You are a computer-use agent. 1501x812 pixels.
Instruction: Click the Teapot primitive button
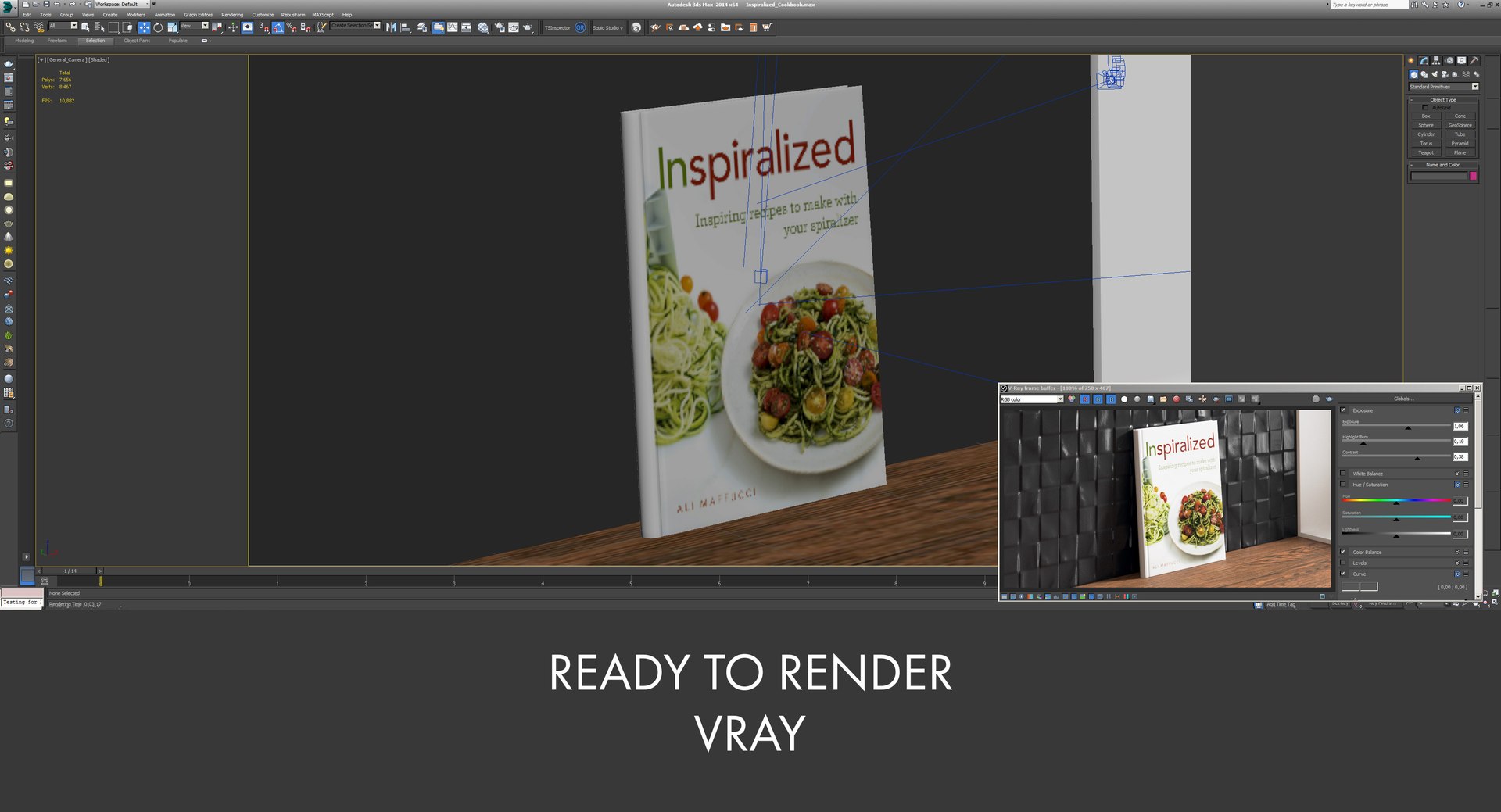pos(1426,152)
